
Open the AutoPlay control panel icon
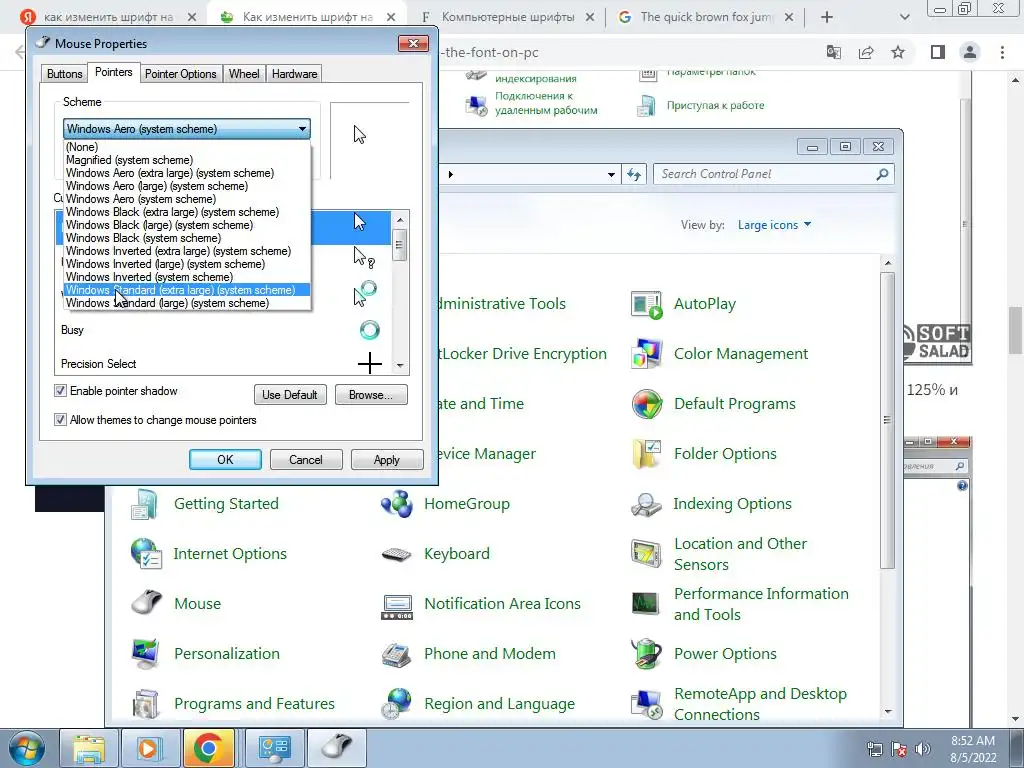647,304
